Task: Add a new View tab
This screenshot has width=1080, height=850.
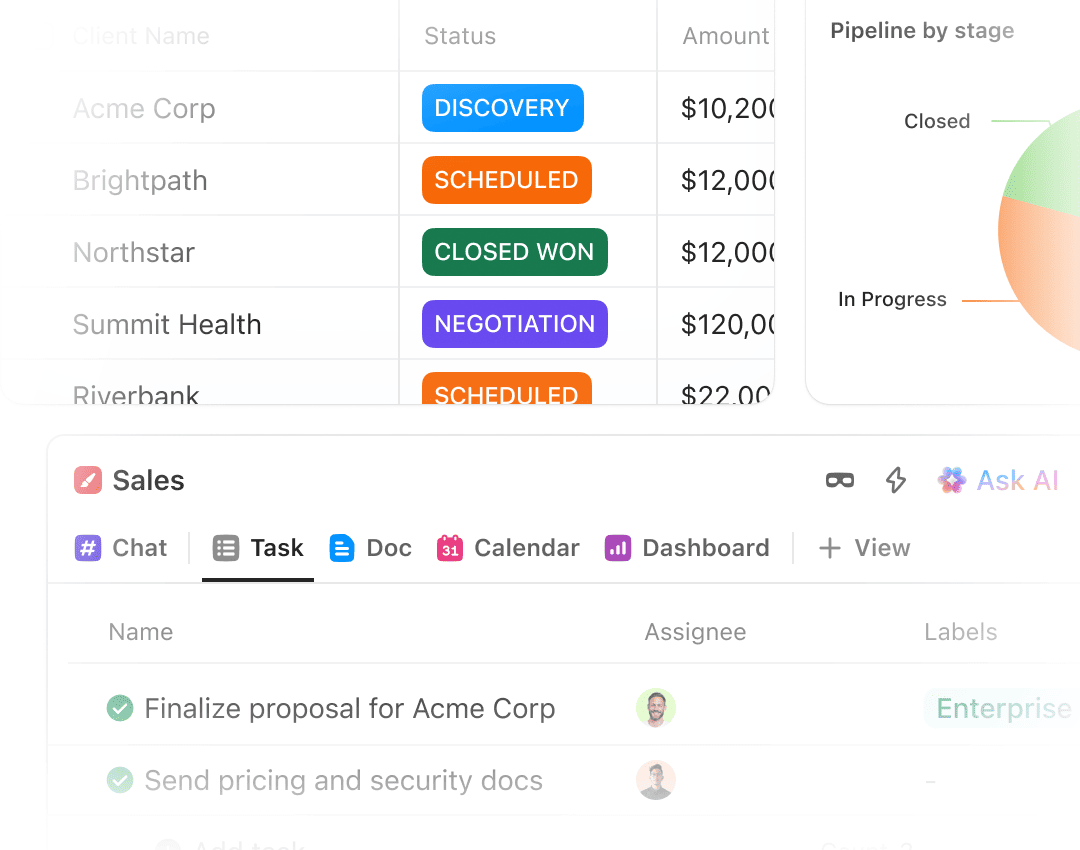Action: 864,548
